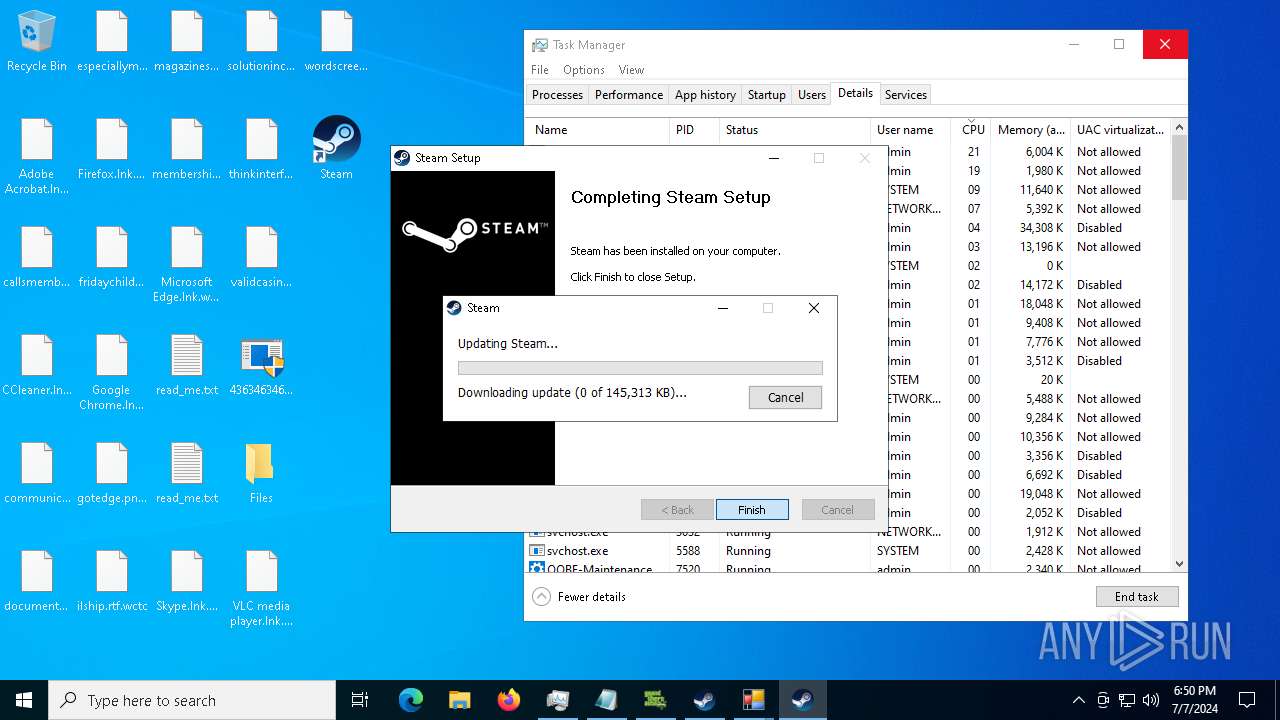This screenshot has height=720, width=1280.
Task: Switch to the Services tab
Action: tap(906, 95)
